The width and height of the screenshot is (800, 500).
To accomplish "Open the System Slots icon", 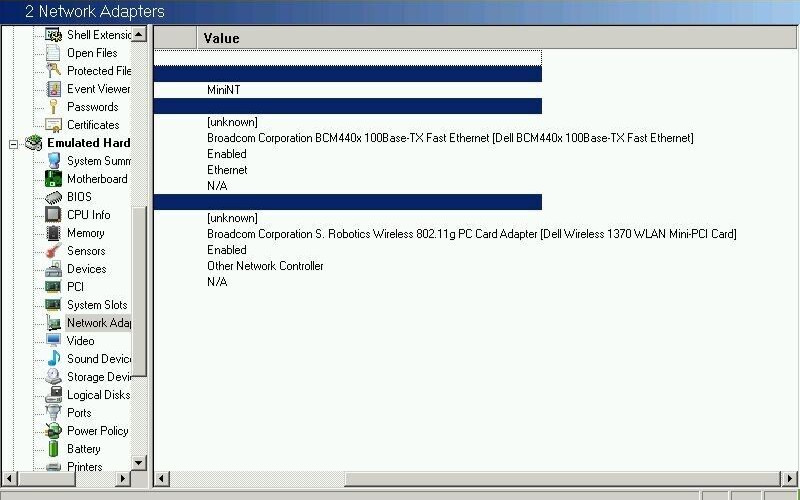I will coord(53,305).
